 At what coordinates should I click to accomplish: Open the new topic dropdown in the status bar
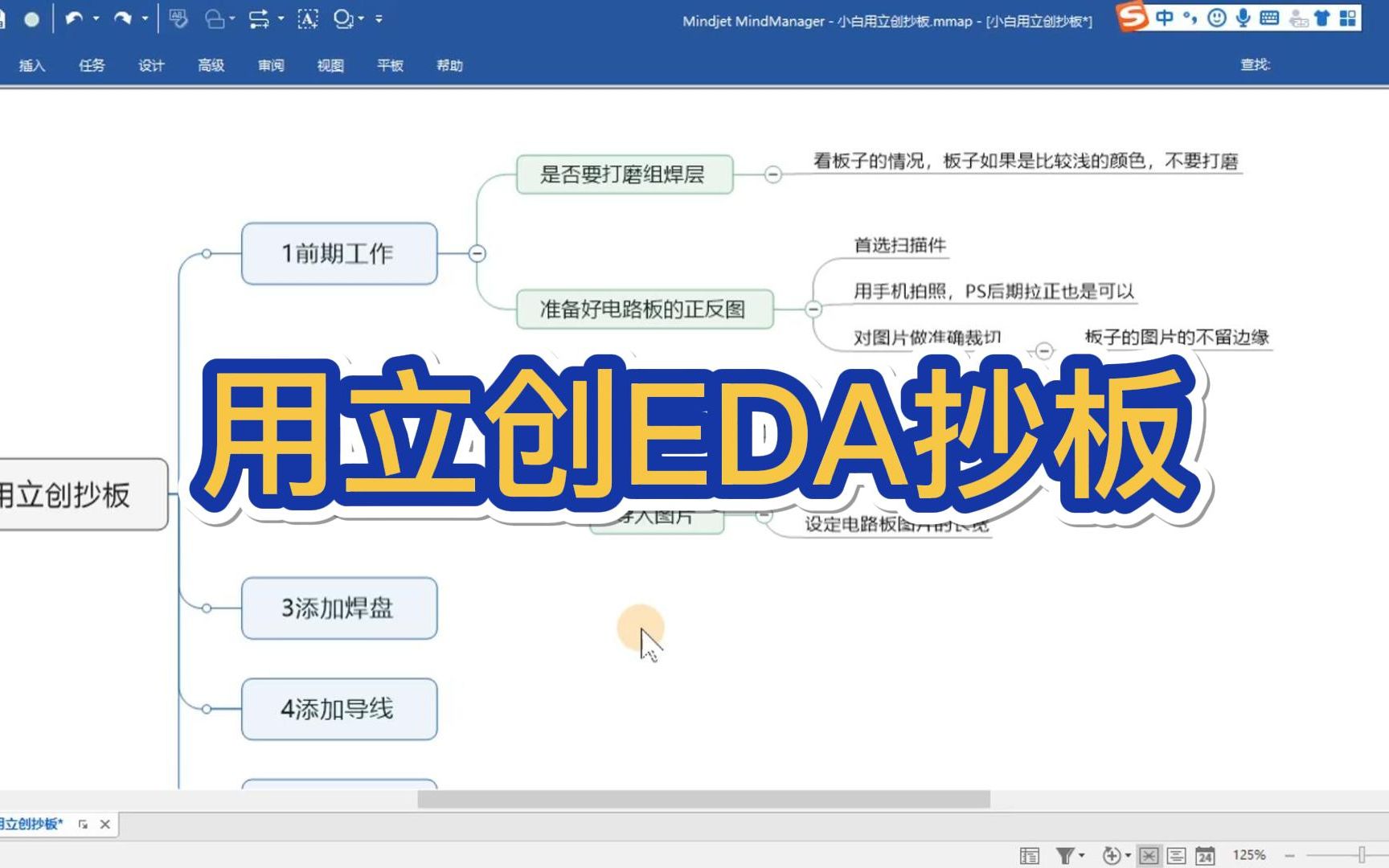click(1129, 855)
